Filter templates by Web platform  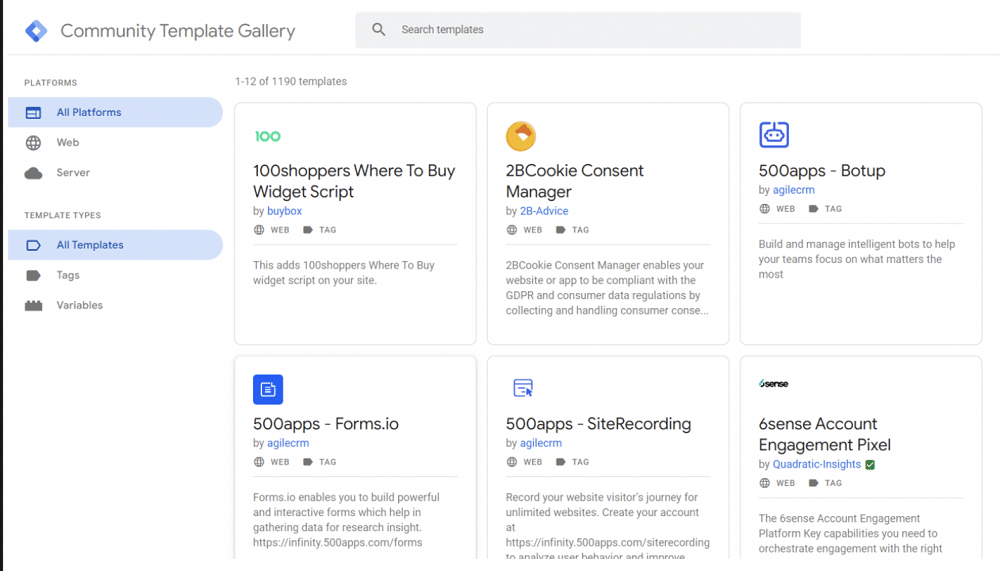pos(115,142)
